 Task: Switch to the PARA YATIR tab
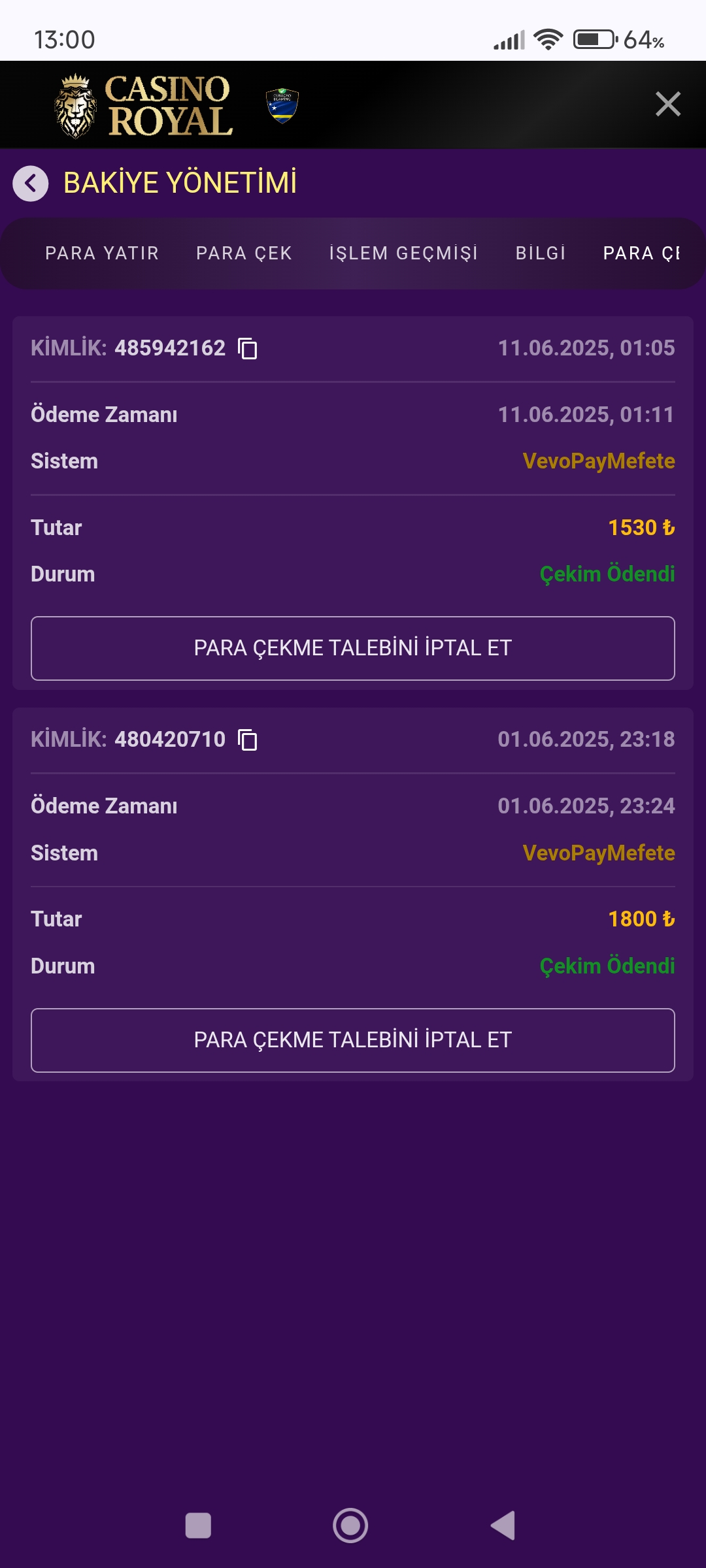coord(101,253)
